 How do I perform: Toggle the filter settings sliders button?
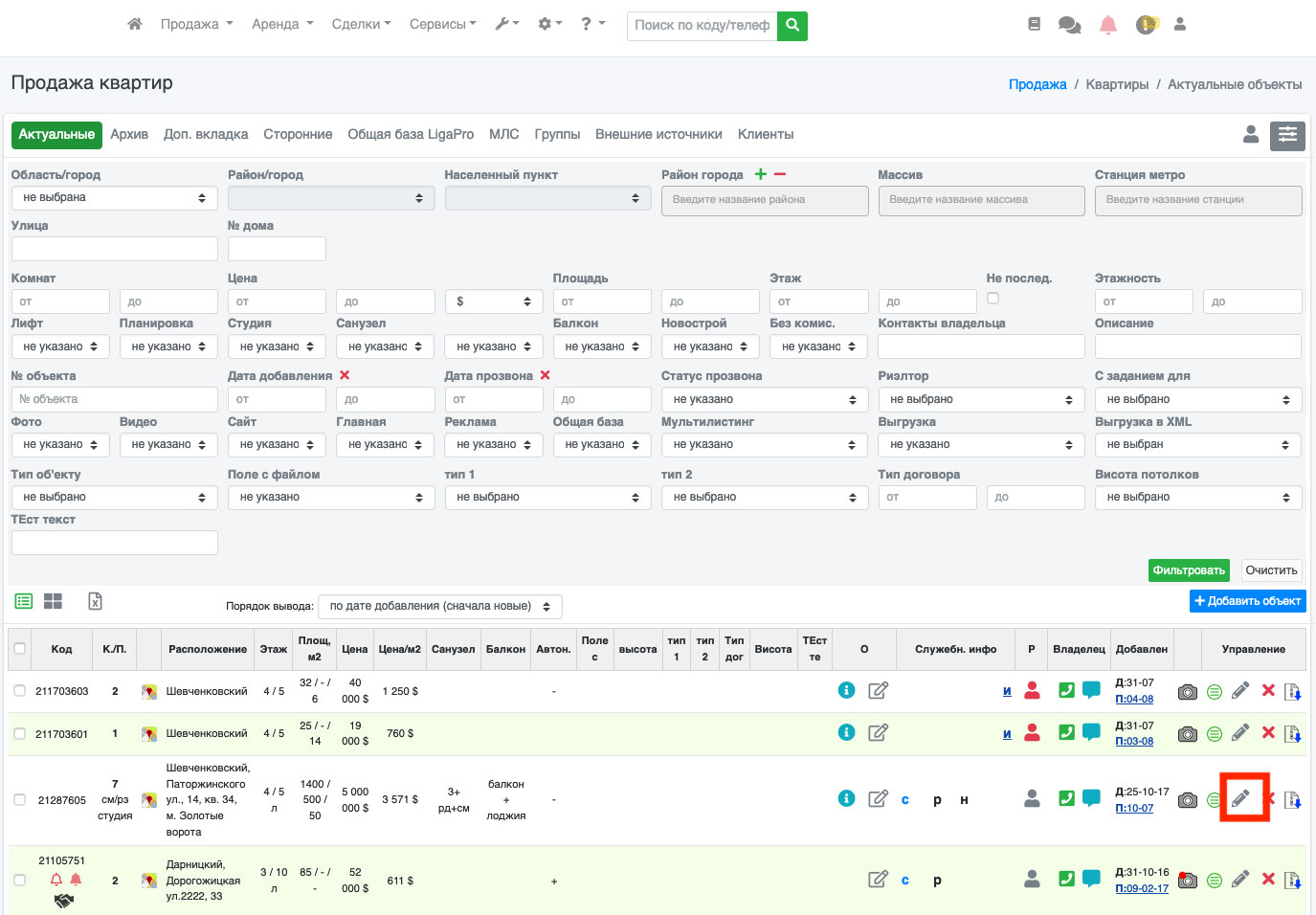pos(1287,135)
